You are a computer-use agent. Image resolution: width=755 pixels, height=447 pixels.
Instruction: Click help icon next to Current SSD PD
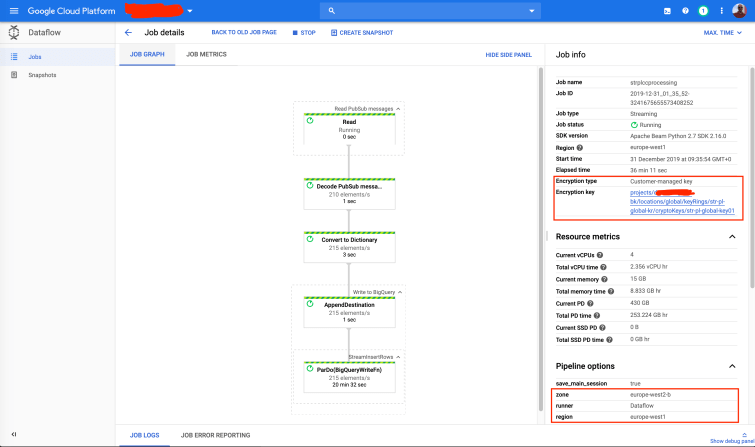click(x=602, y=328)
